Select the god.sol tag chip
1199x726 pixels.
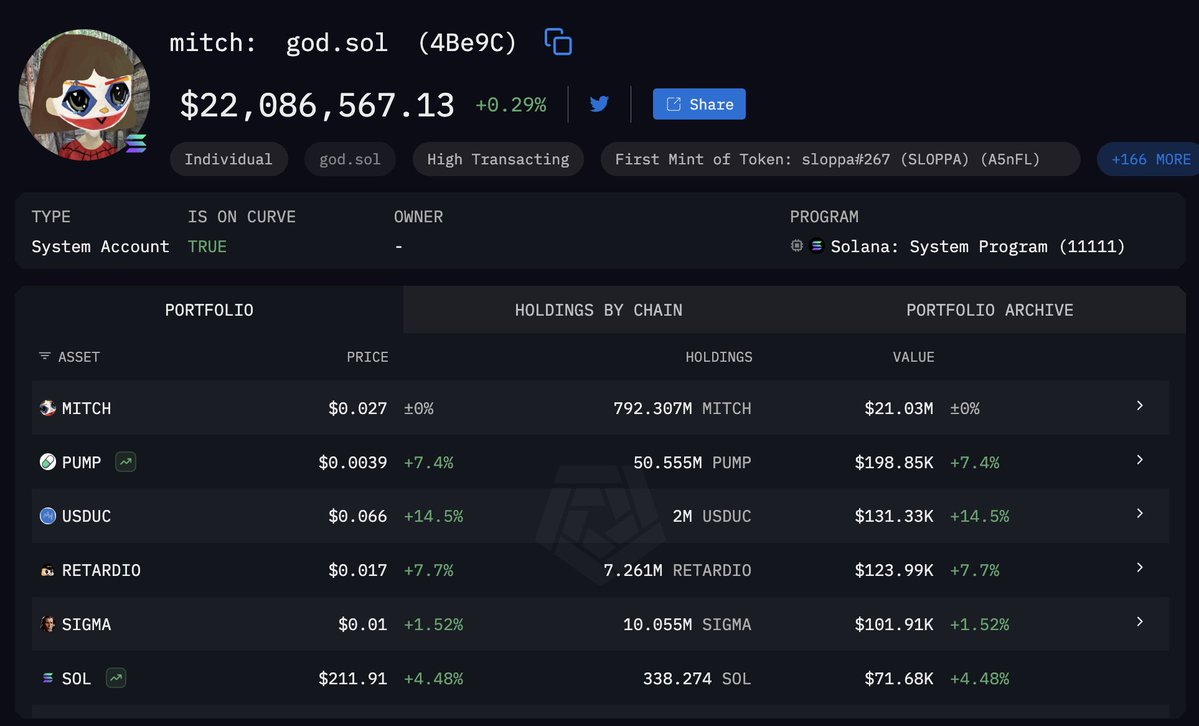(349, 159)
